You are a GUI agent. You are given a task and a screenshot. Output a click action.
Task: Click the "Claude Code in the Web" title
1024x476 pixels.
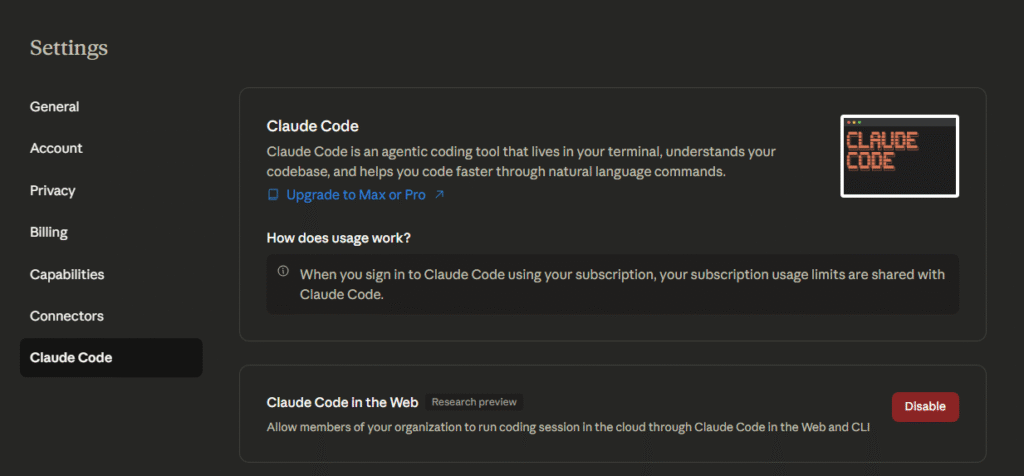342,402
